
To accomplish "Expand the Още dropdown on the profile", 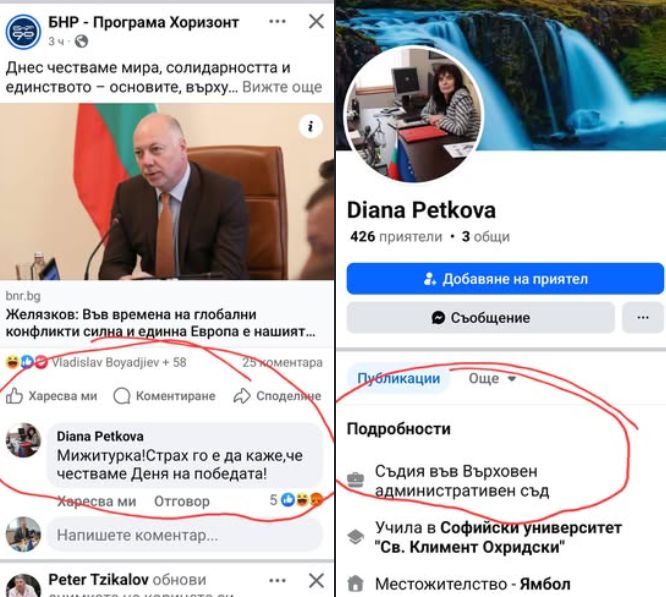I will [x=492, y=378].
